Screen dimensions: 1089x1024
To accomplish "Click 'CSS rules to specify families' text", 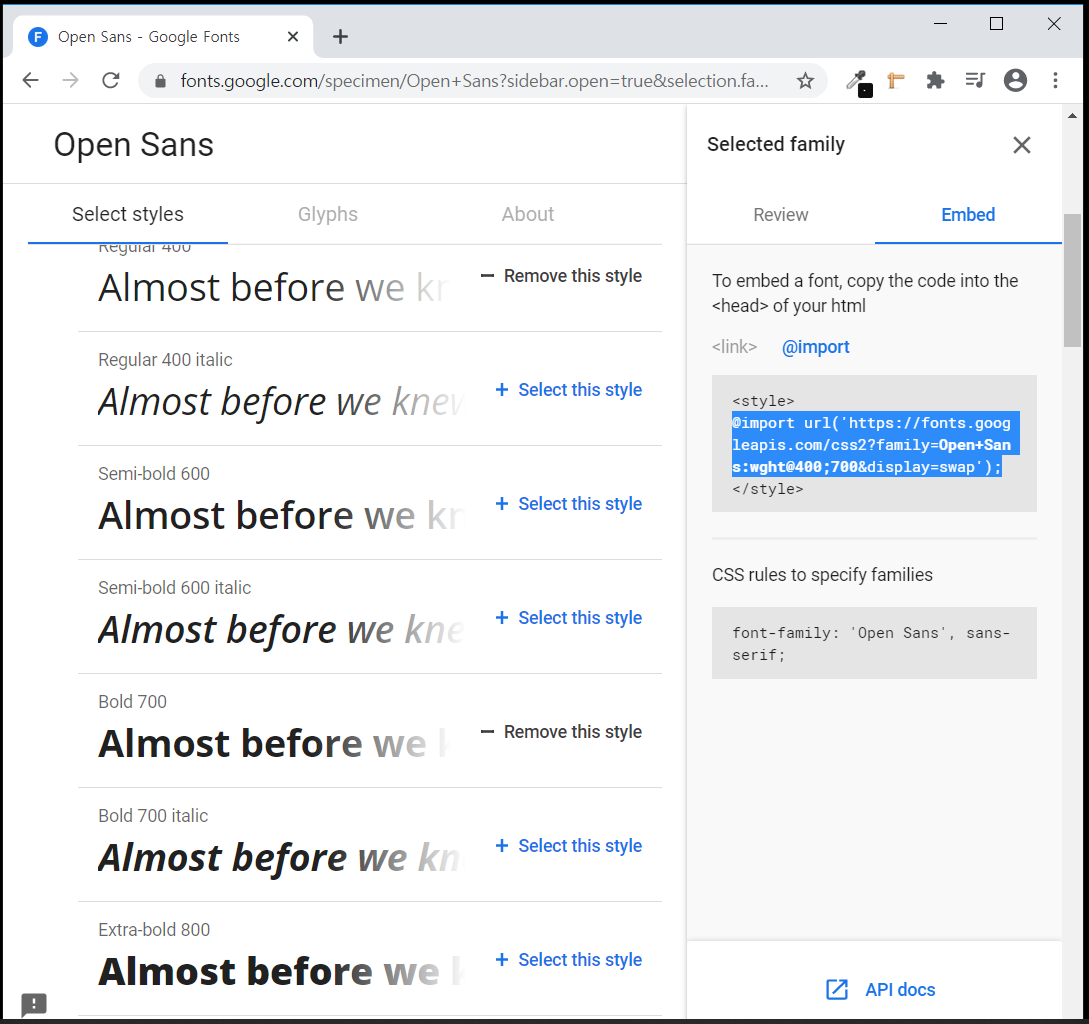I will 822,575.
